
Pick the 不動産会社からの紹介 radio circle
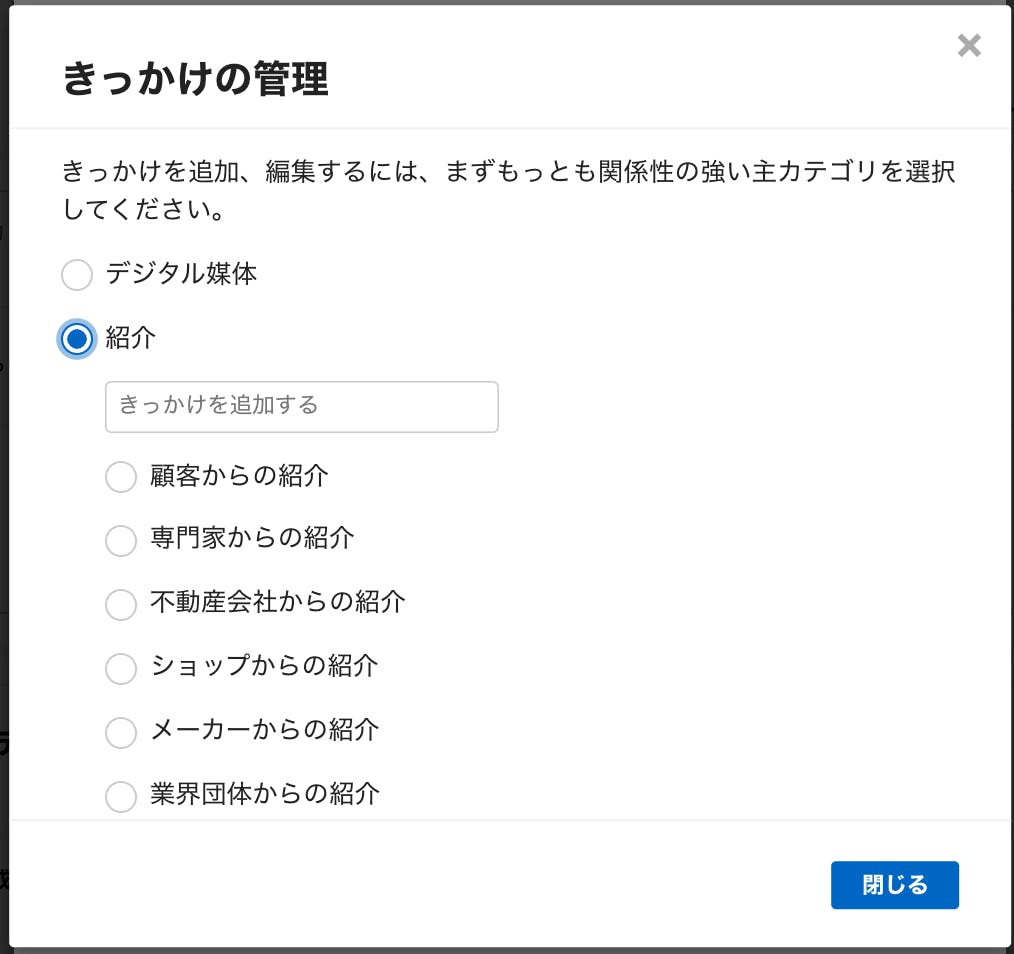[121, 605]
